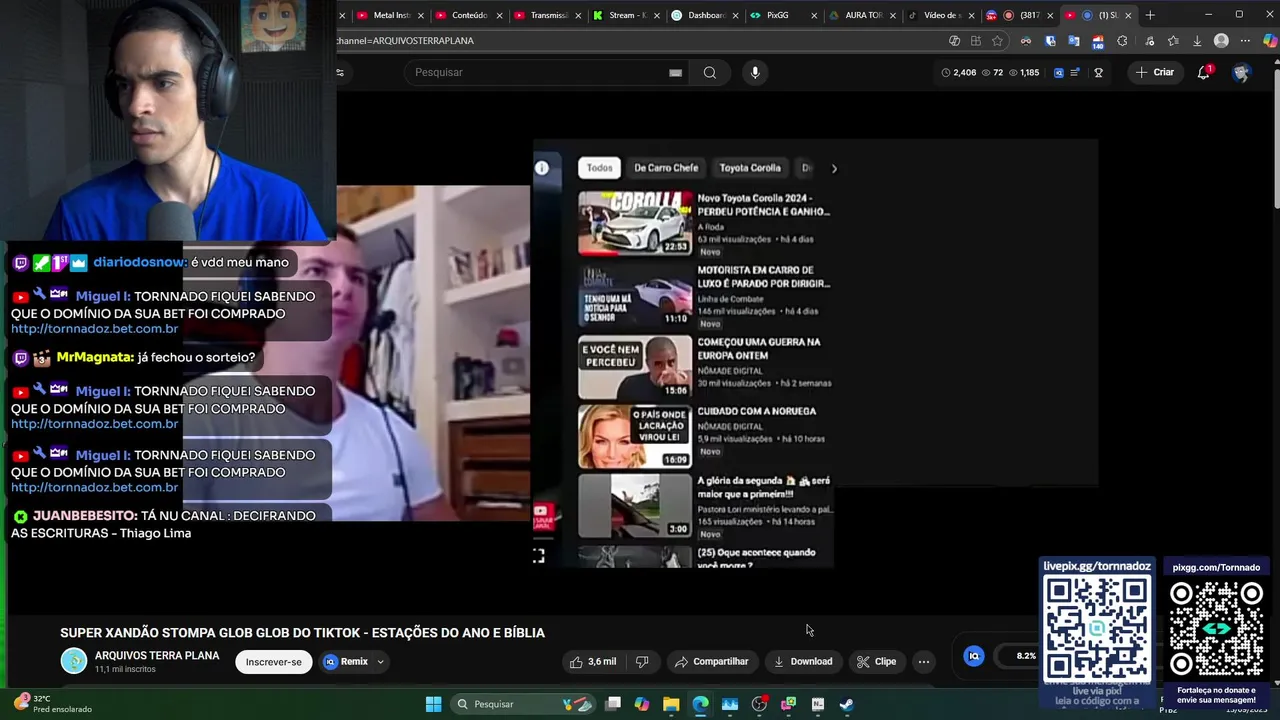Click the Criar create button
Image resolution: width=1280 pixels, height=720 pixels.
click(x=1154, y=72)
